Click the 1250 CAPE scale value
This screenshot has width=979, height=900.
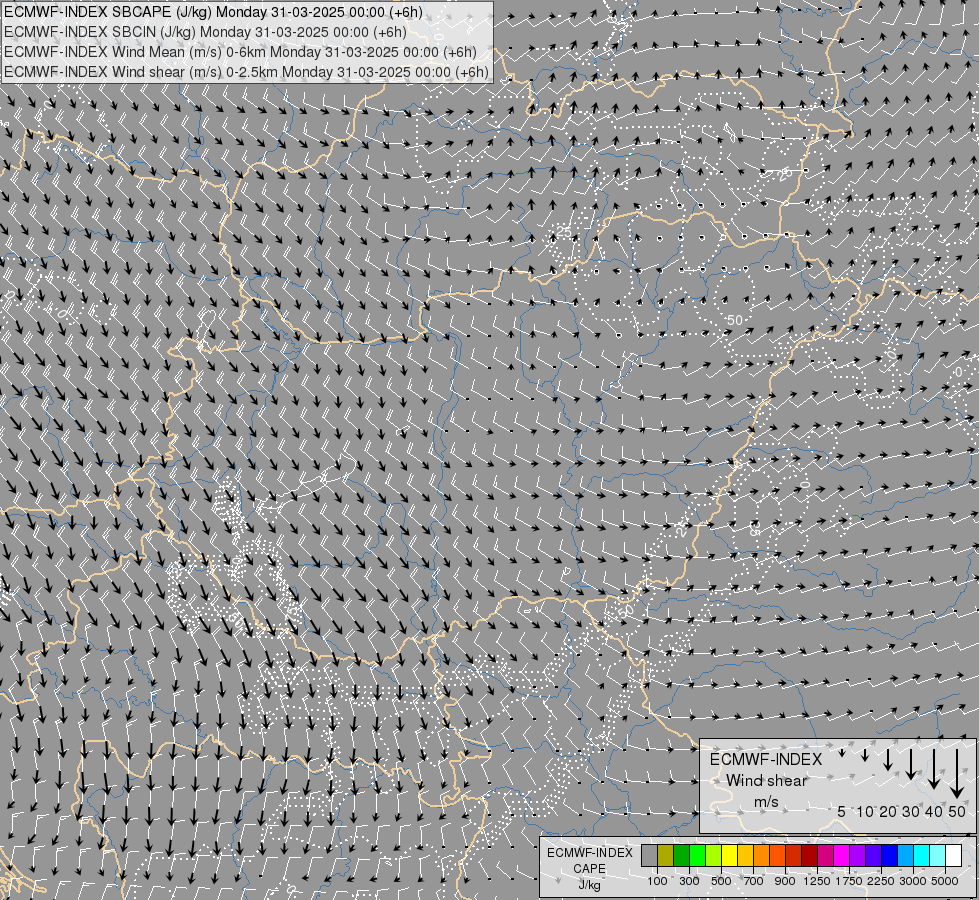coord(817,881)
